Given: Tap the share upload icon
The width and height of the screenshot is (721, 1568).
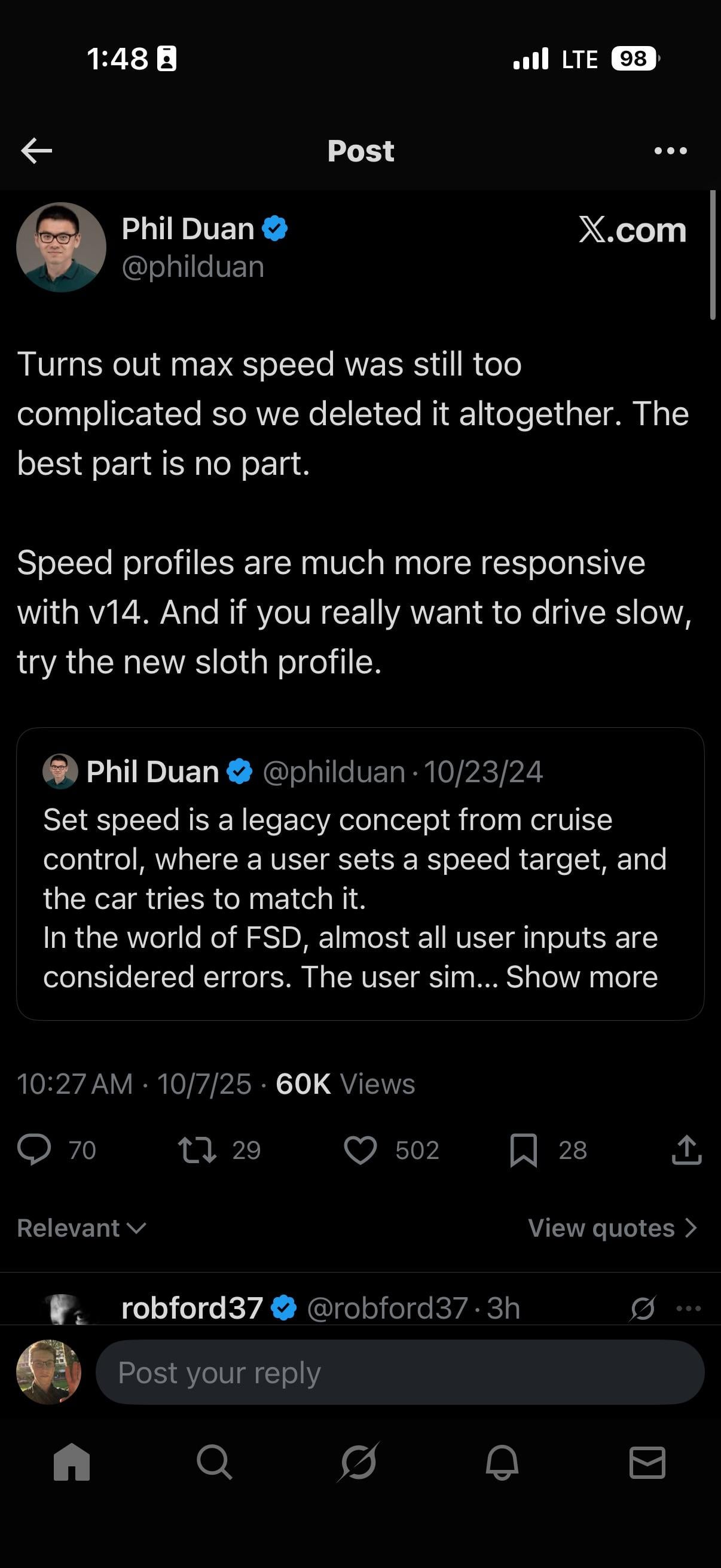Looking at the screenshot, I should pos(687,1150).
